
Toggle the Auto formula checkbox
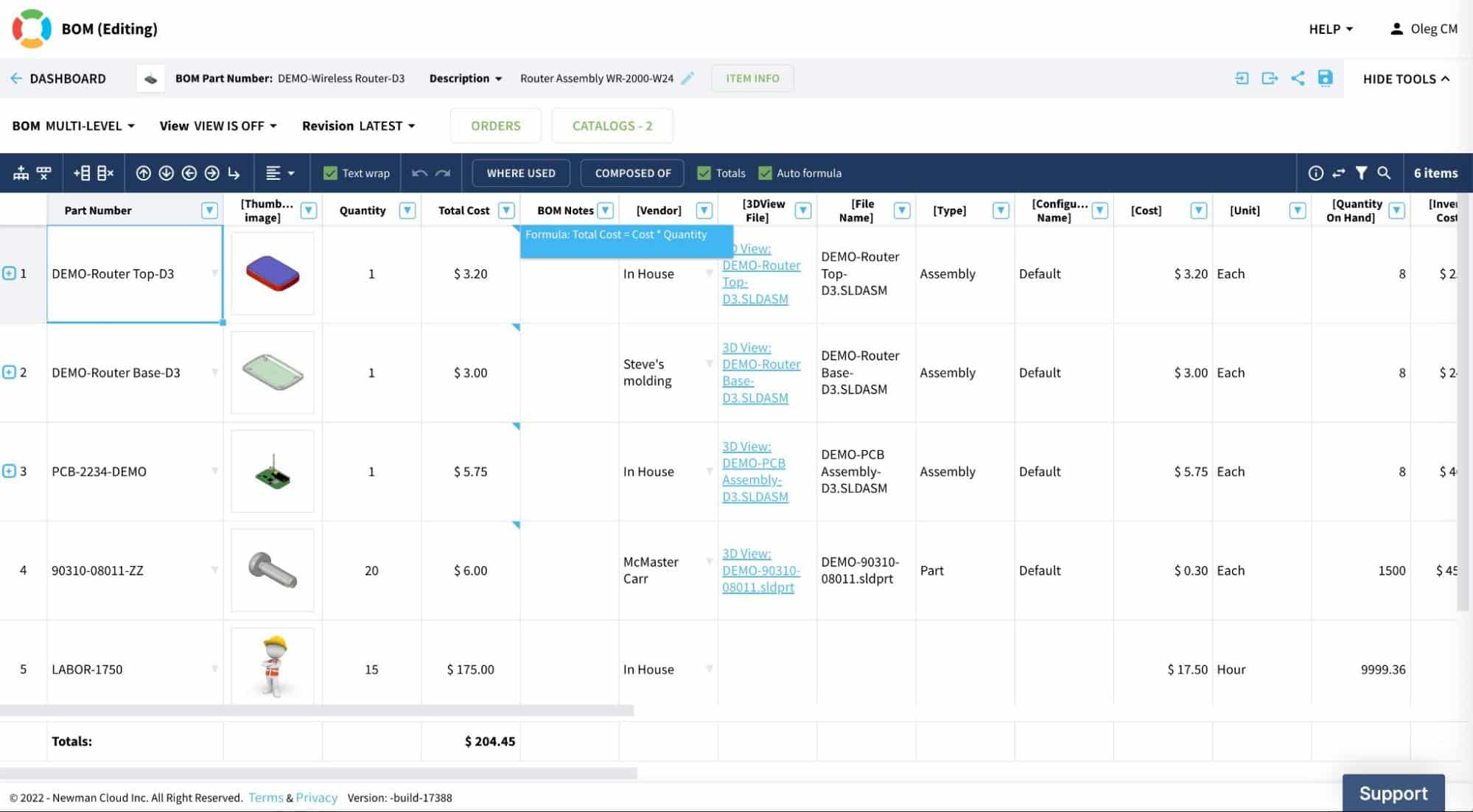765,173
